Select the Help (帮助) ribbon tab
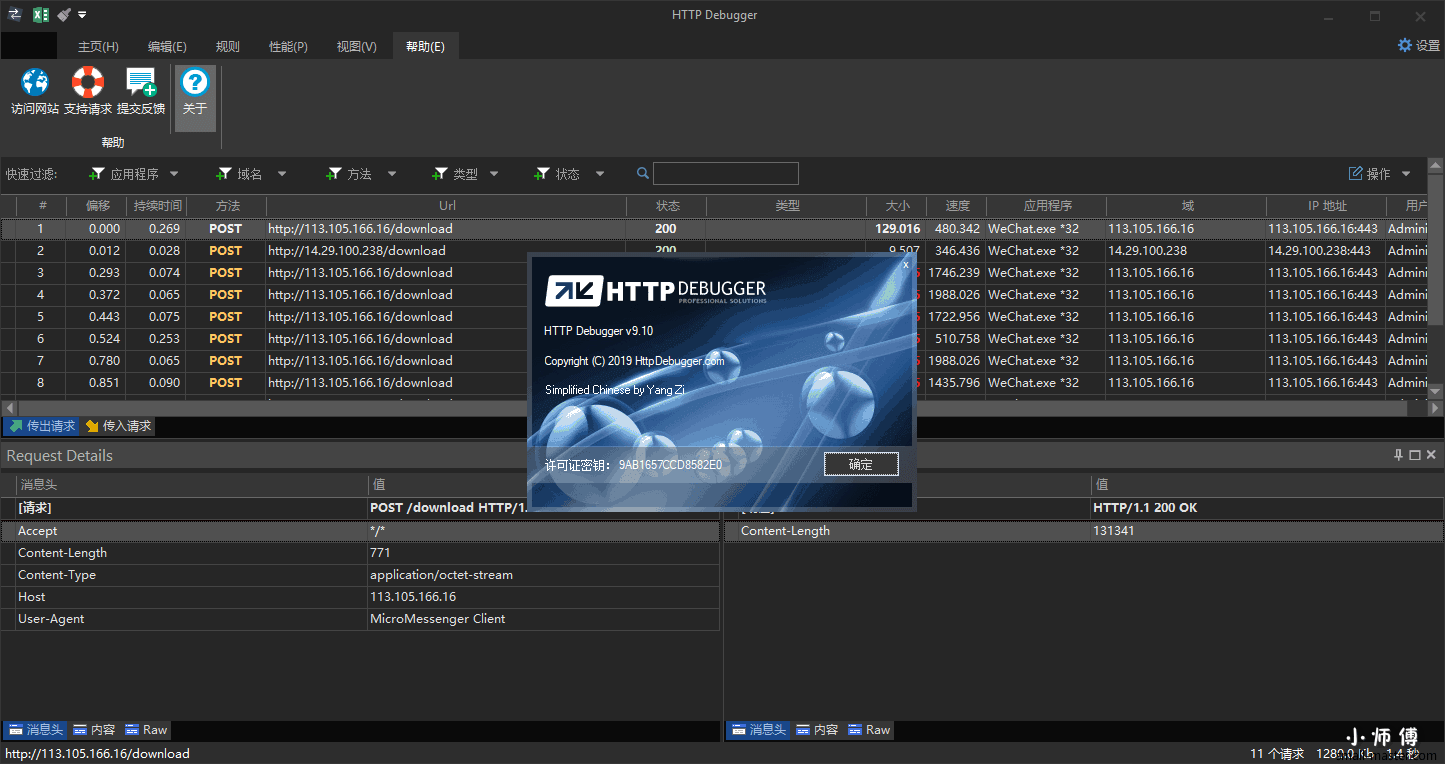 [425, 47]
